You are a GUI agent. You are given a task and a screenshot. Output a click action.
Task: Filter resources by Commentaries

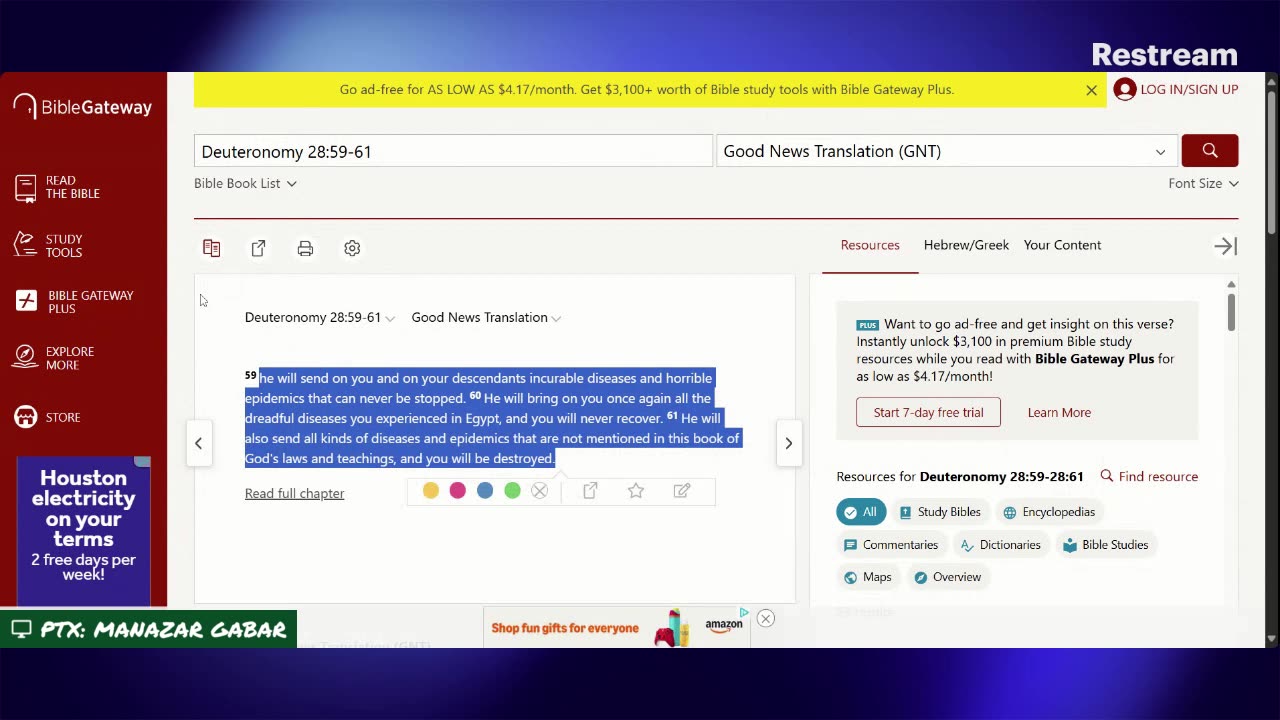point(890,545)
